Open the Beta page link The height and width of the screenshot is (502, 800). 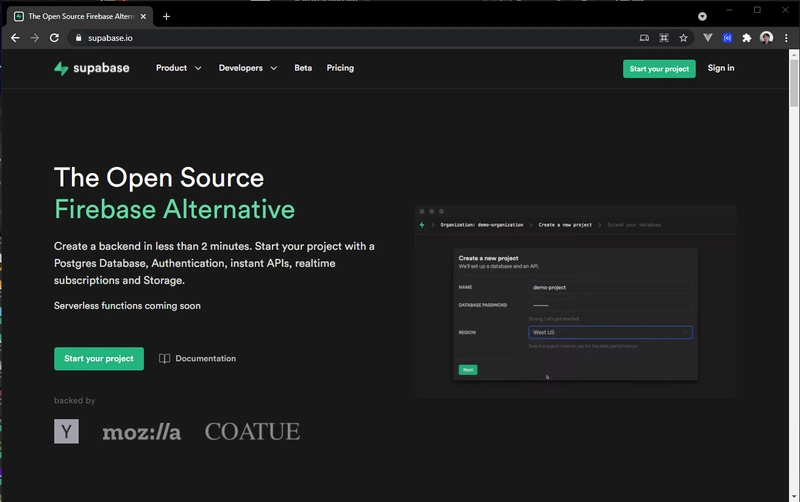click(x=303, y=68)
